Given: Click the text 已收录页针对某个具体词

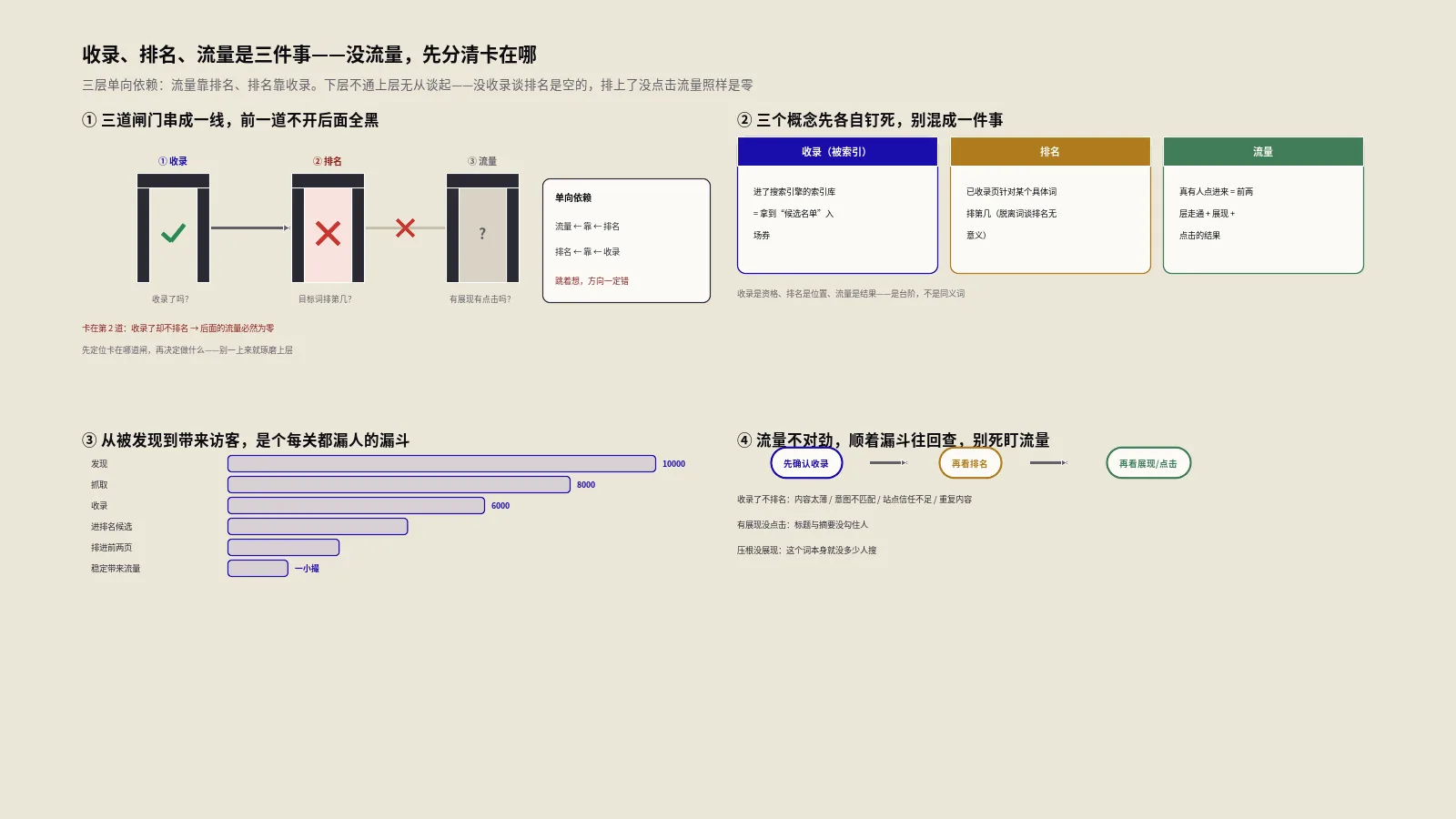Looking at the screenshot, I should tap(1011, 192).
